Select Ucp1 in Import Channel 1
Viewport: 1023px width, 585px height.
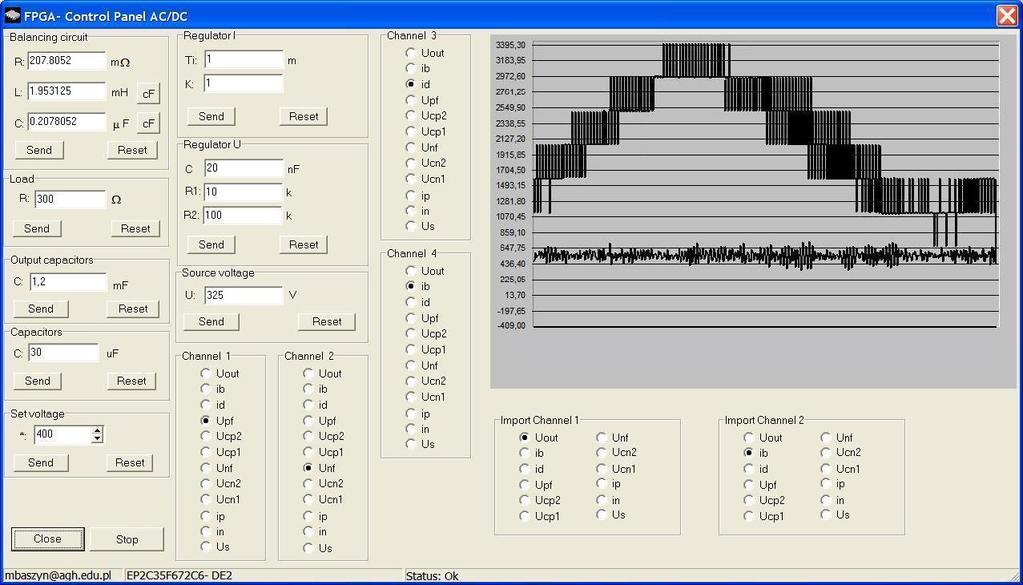539,516
